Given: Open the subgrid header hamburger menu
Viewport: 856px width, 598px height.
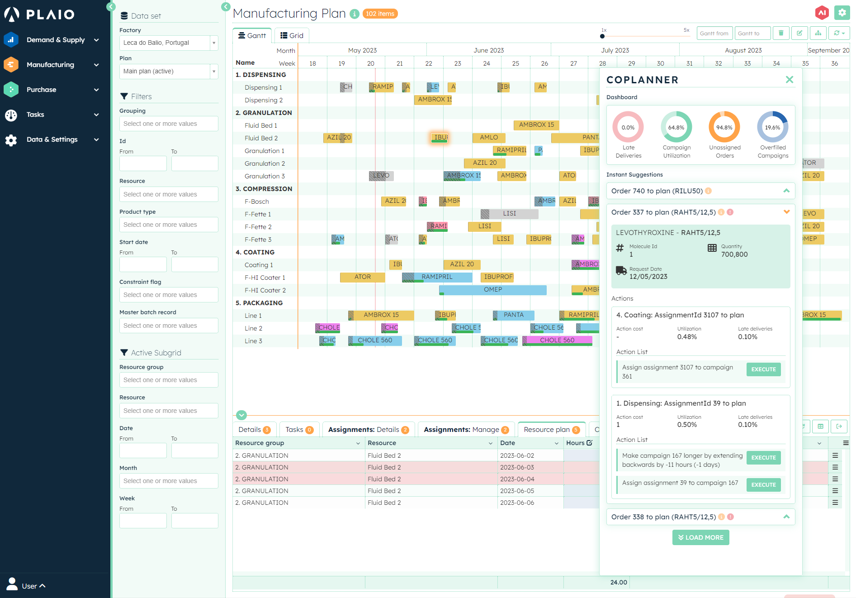Looking at the screenshot, I should click(x=846, y=443).
